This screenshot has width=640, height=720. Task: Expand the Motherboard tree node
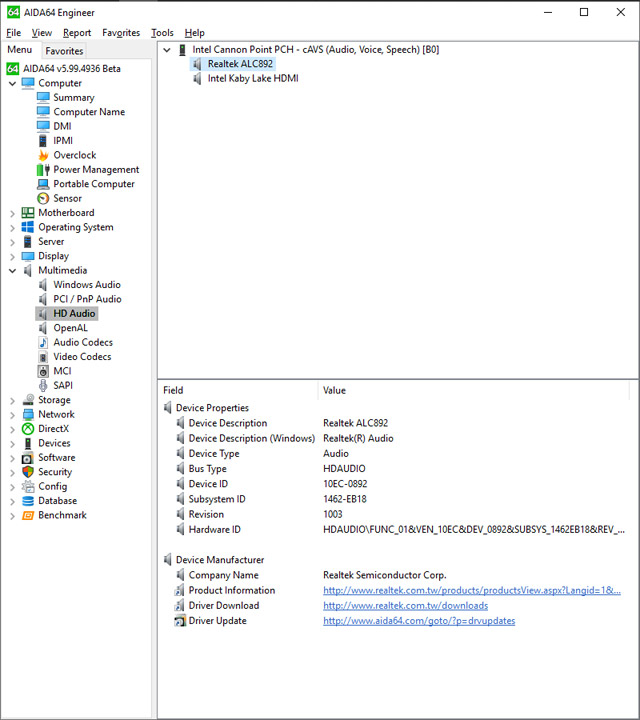[x=12, y=213]
